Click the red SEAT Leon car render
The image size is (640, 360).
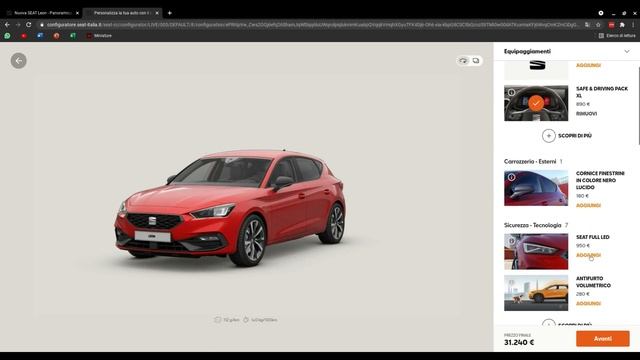[x=230, y=208]
